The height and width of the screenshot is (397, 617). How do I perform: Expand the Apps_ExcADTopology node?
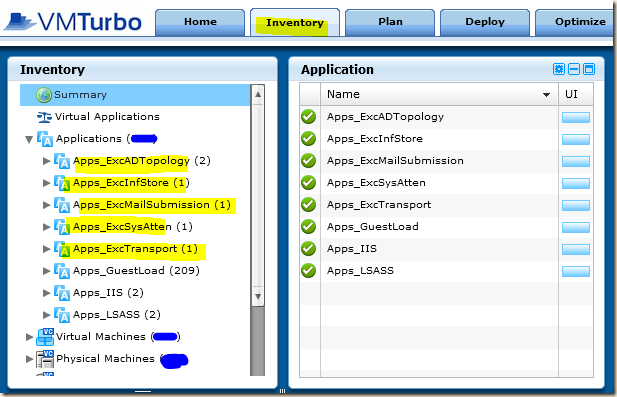[x=46, y=161]
